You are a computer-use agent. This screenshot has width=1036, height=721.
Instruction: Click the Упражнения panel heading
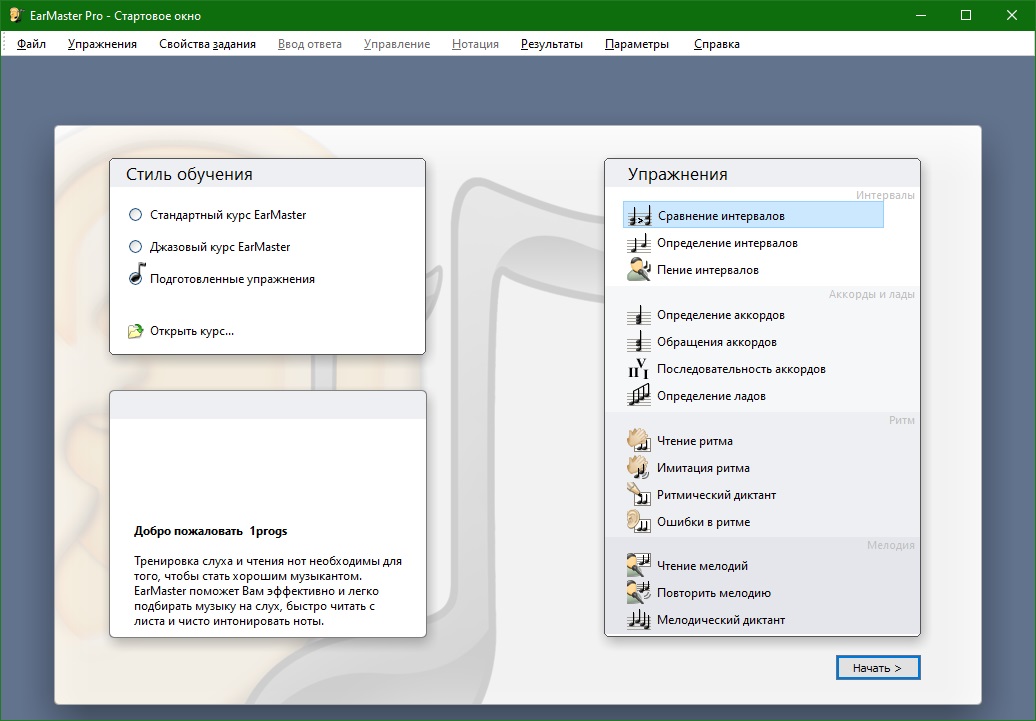678,174
